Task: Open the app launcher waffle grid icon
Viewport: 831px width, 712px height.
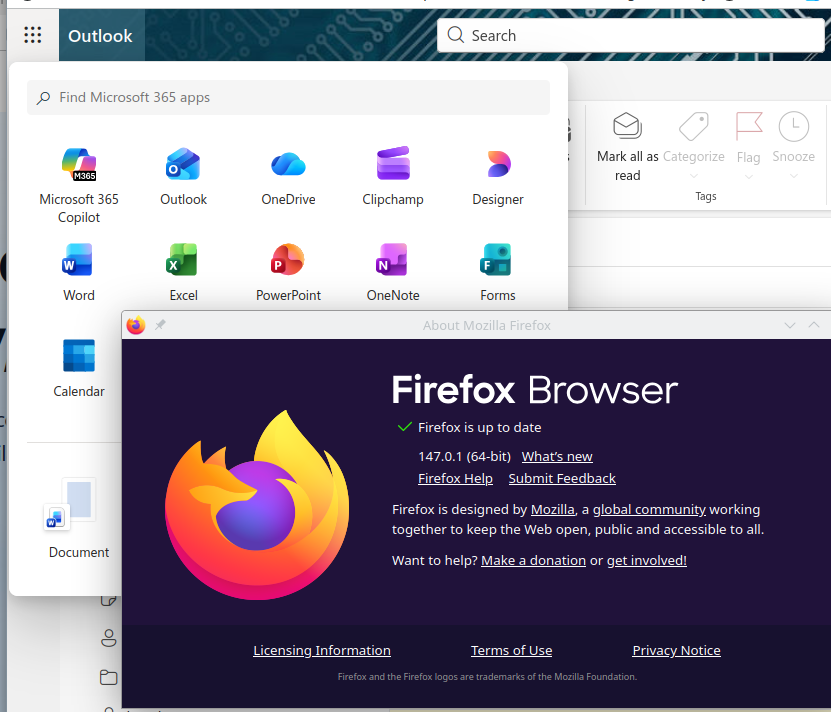Action: pyautogui.click(x=33, y=35)
